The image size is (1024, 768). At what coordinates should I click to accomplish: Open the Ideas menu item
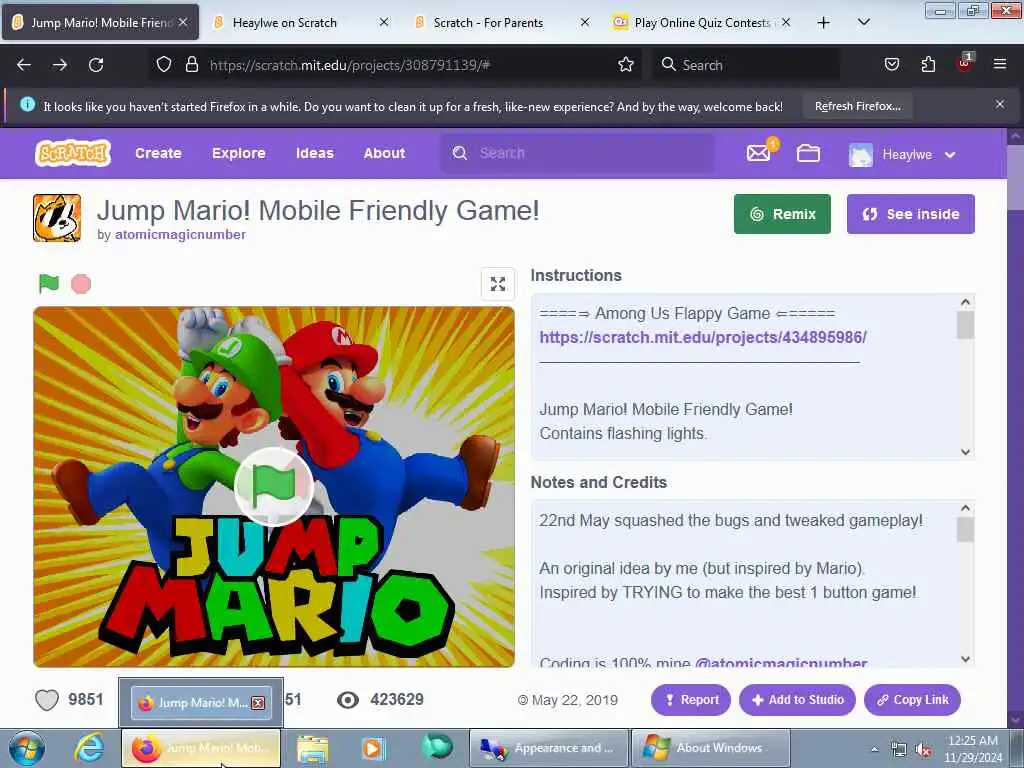[315, 153]
